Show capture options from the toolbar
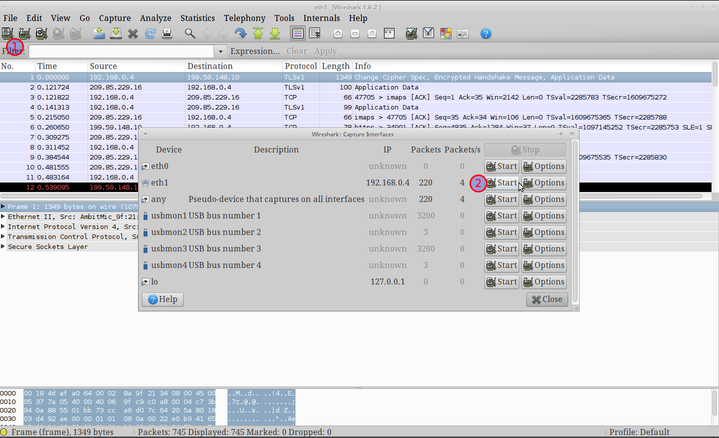The height and width of the screenshot is (438, 719). 24,33
